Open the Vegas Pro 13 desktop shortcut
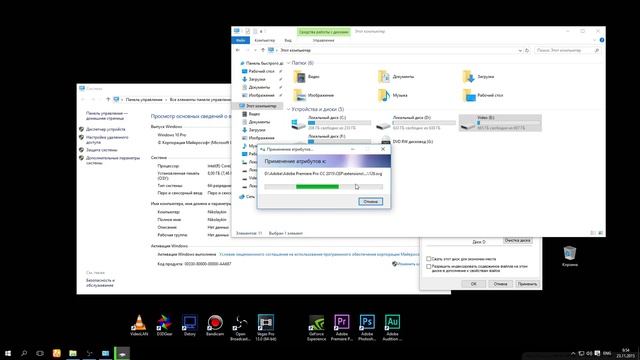 pos(265,328)
